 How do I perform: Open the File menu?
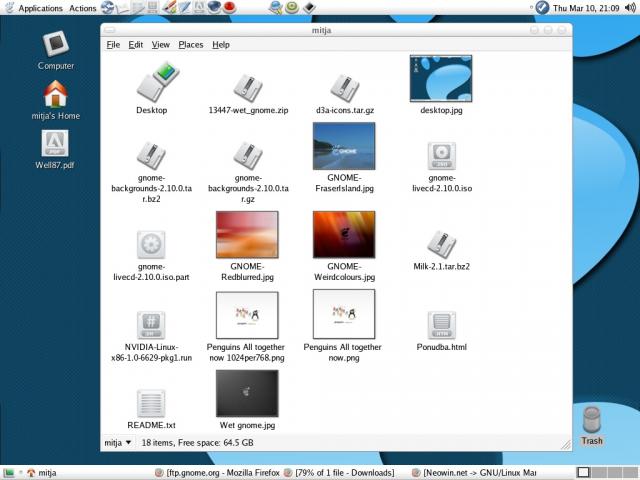113,44
